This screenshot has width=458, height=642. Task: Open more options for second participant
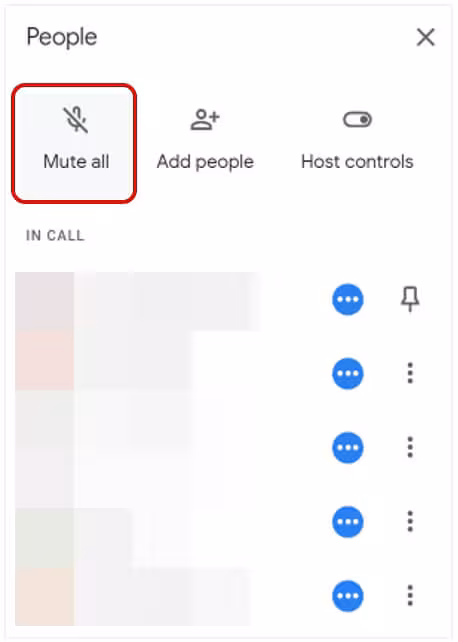pos(410,373)
